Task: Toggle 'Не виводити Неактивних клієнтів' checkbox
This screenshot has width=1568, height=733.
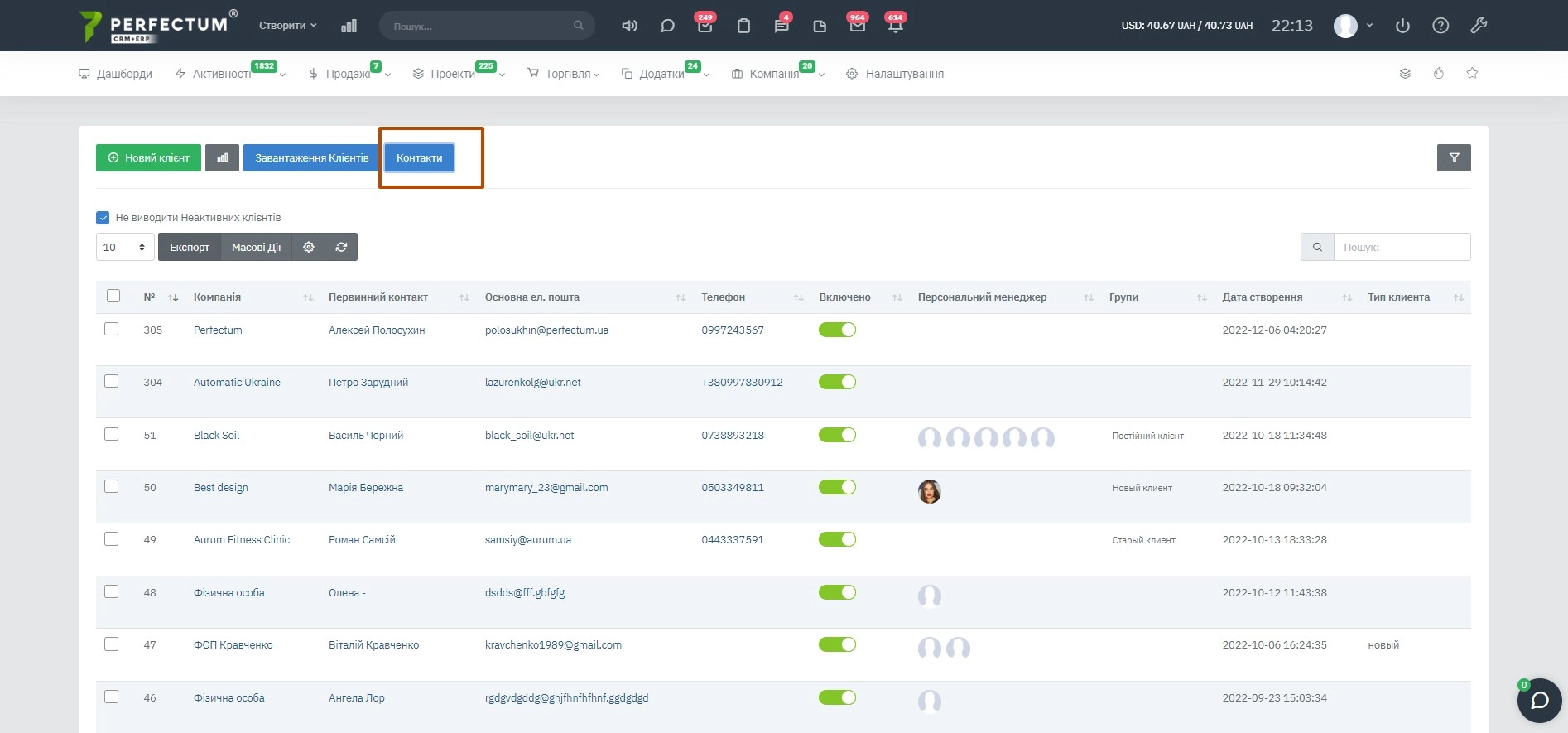Action: pyautogui.click(x=103, y=218)
